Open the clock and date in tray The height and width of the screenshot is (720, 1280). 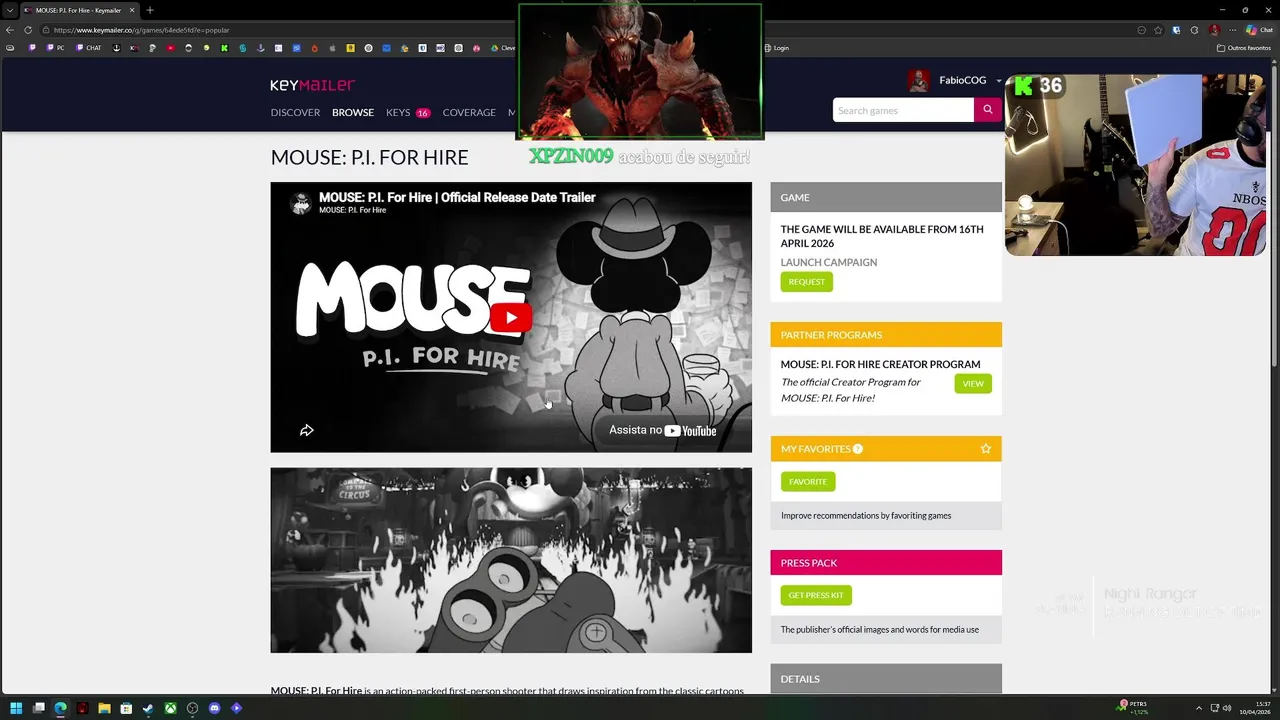pos(1255,708)
